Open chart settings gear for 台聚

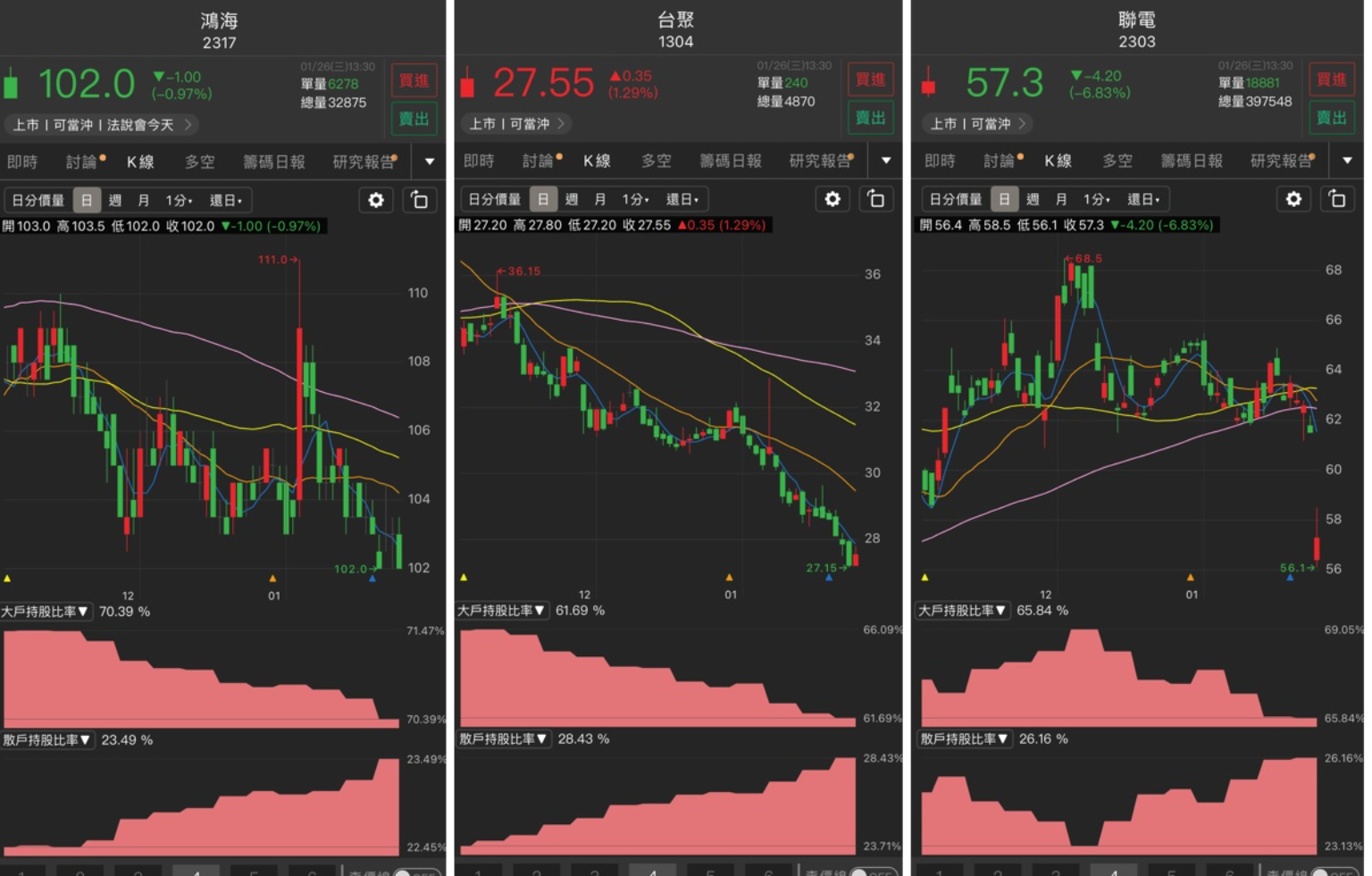[833, 199]
